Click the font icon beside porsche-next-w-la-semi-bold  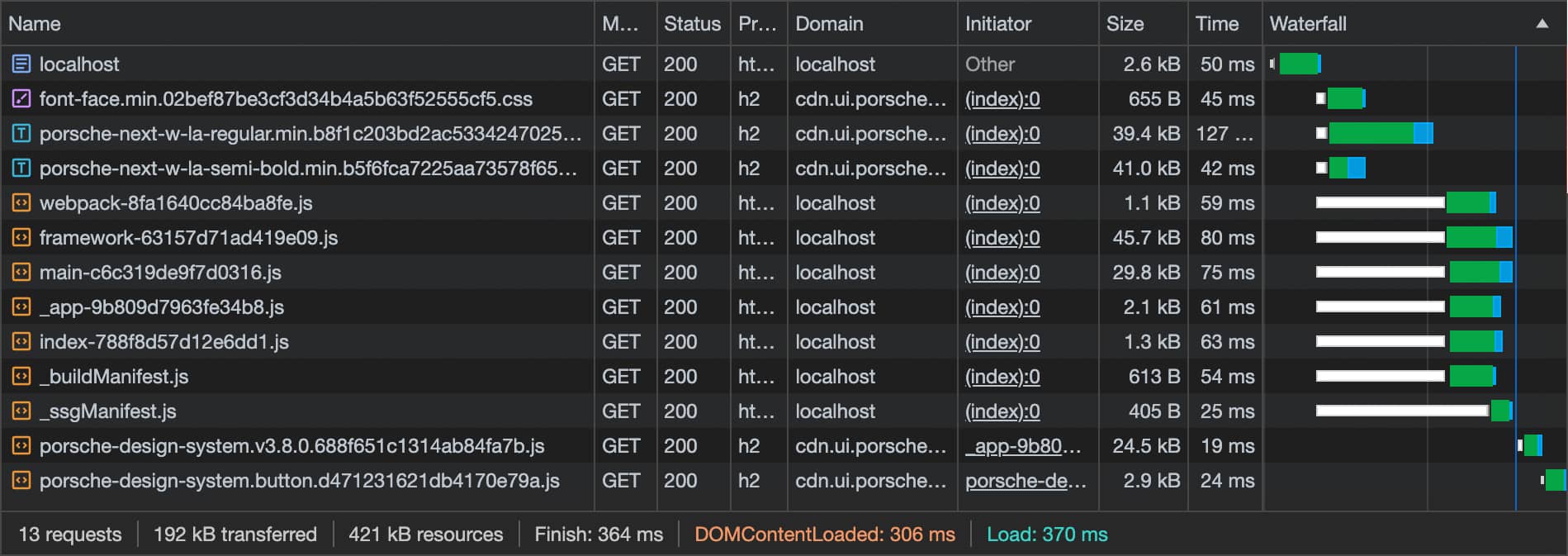click(x=20, y=168)
